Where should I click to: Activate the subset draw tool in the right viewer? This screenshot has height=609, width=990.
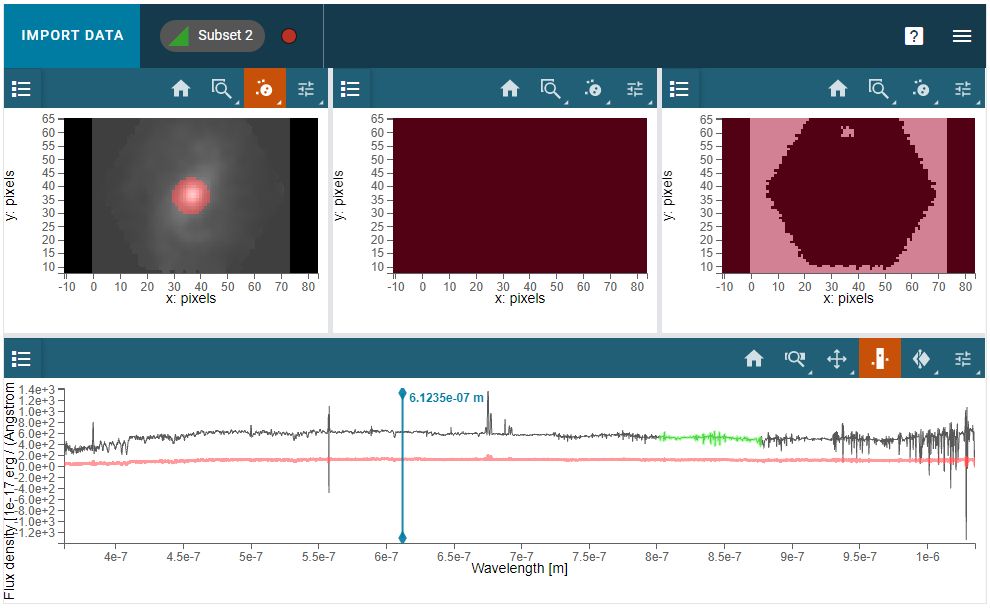tap(920, 88)
